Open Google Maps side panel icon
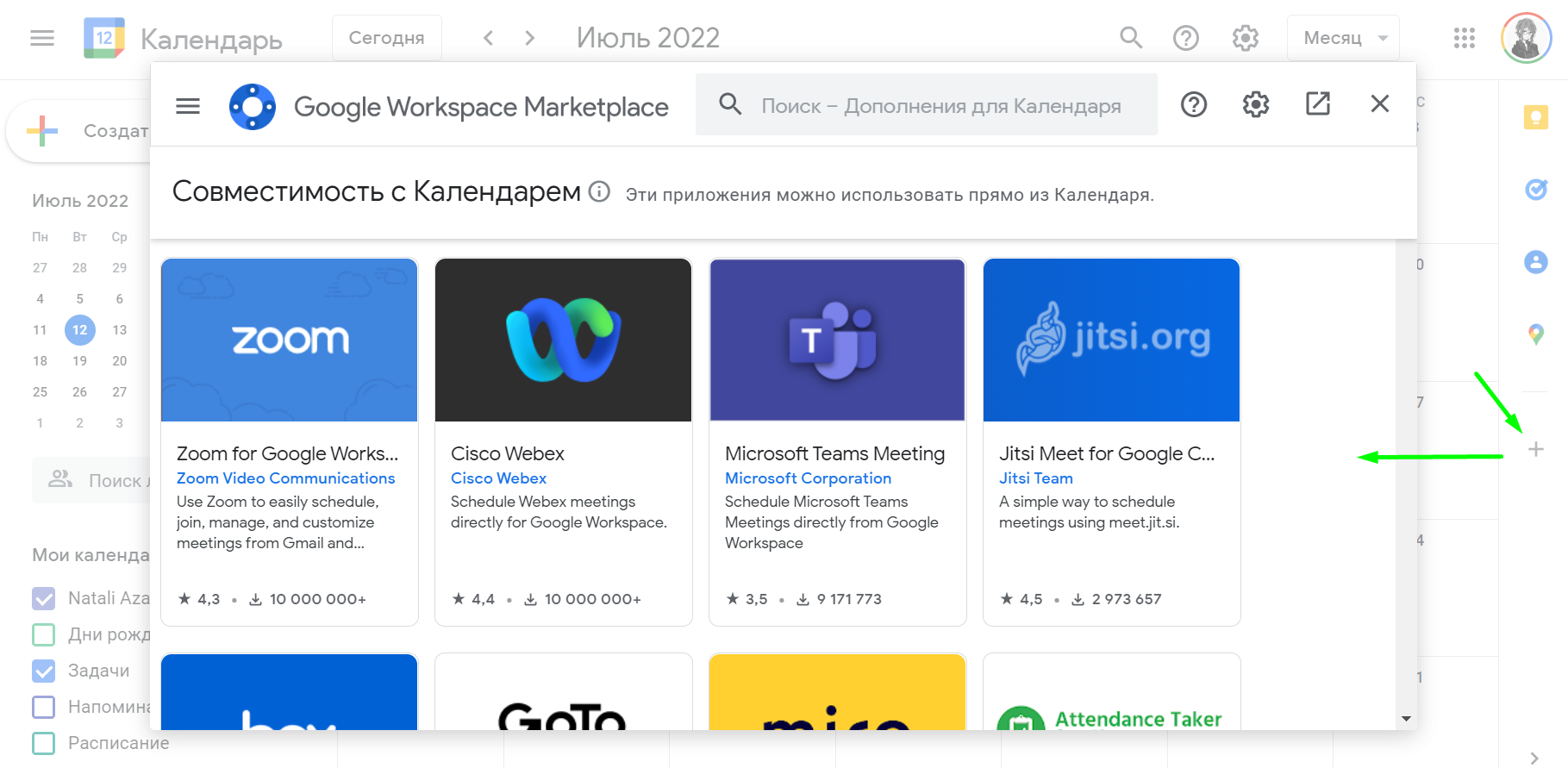This screenshot has height=768, width=1568. tap(1536, 334)
